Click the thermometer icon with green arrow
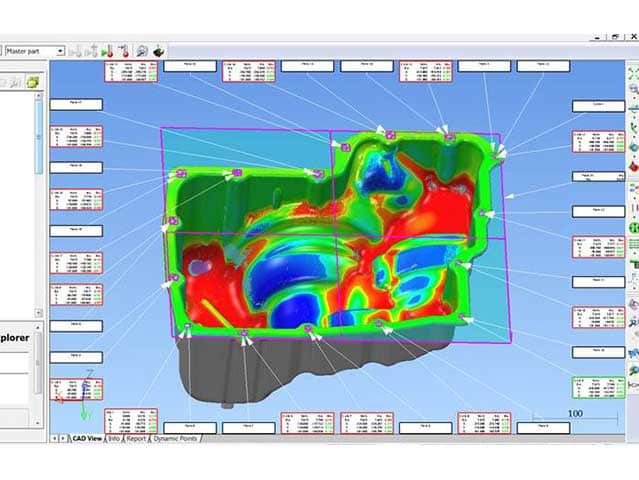This screenshot has height=480, width=639. [x=108, y=50]
